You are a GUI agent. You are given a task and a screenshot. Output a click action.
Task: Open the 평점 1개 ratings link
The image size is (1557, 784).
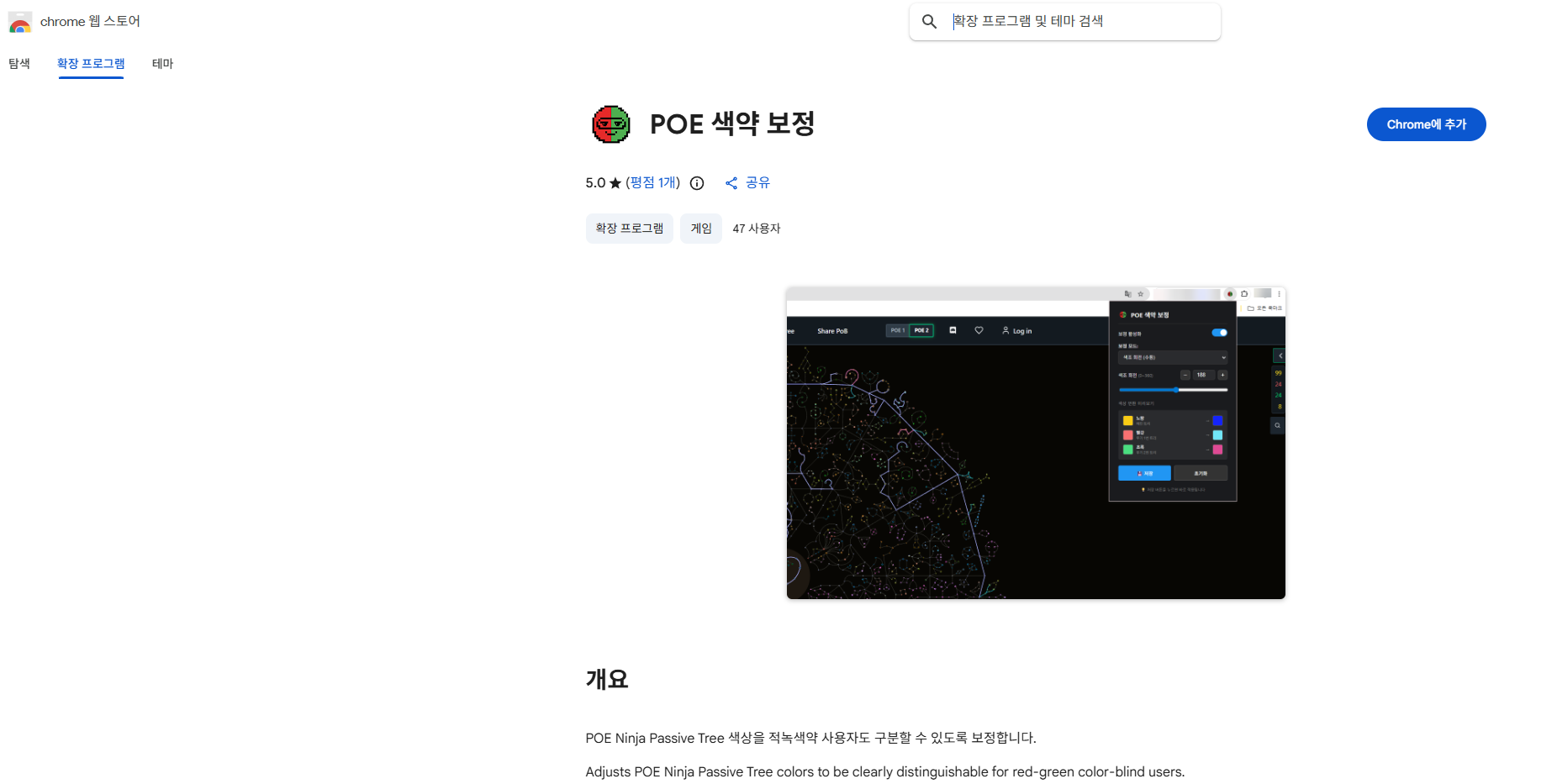[x=653, y=182]
